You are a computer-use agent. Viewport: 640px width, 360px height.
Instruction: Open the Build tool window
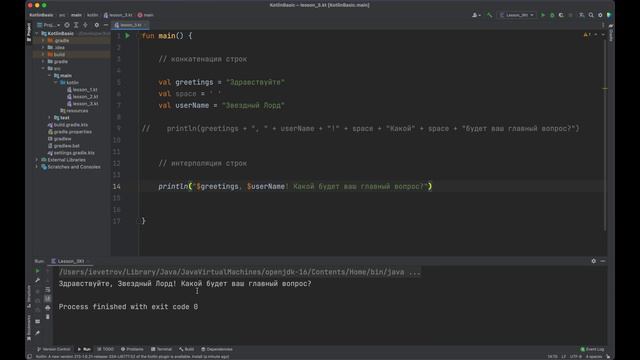187,349
